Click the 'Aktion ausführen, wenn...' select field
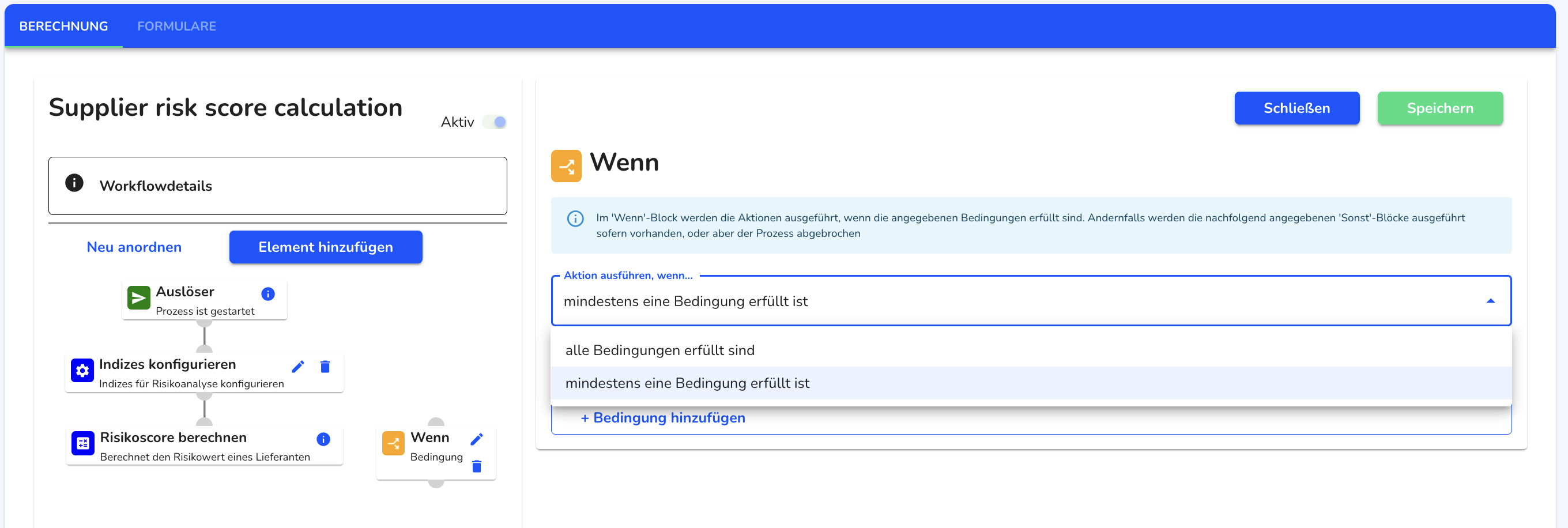1568x528 pixels. pos(1031,301)
